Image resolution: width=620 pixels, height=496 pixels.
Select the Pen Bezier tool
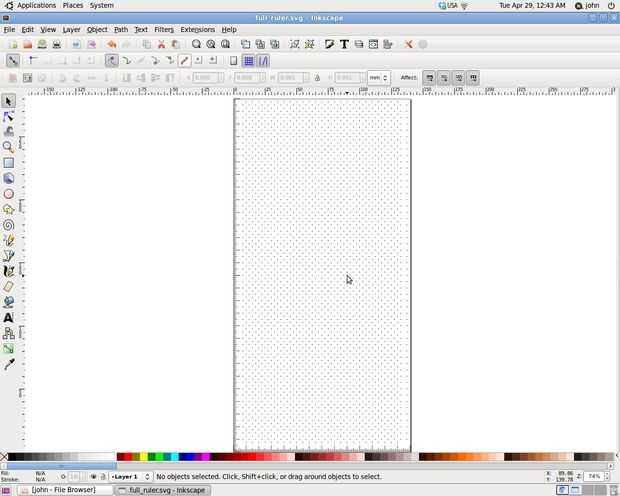pyautogui.click(x=9, y=256)
